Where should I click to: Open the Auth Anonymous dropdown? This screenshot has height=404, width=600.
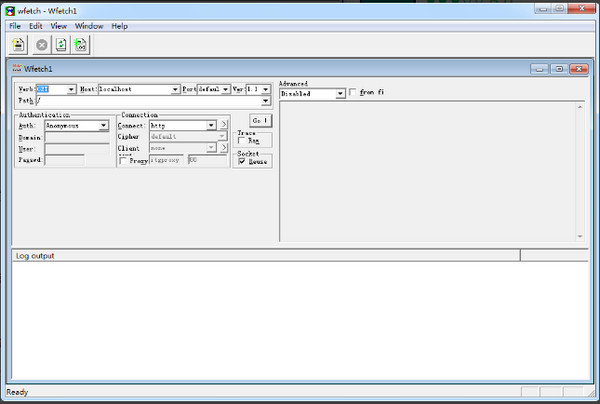coord(103,125)
